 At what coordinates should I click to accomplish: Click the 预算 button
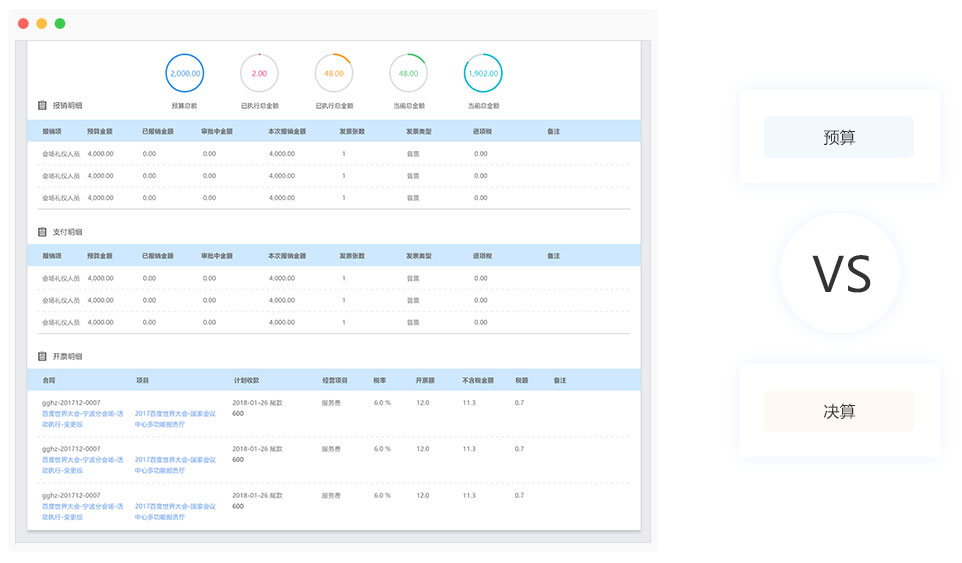tap(838, 138)
